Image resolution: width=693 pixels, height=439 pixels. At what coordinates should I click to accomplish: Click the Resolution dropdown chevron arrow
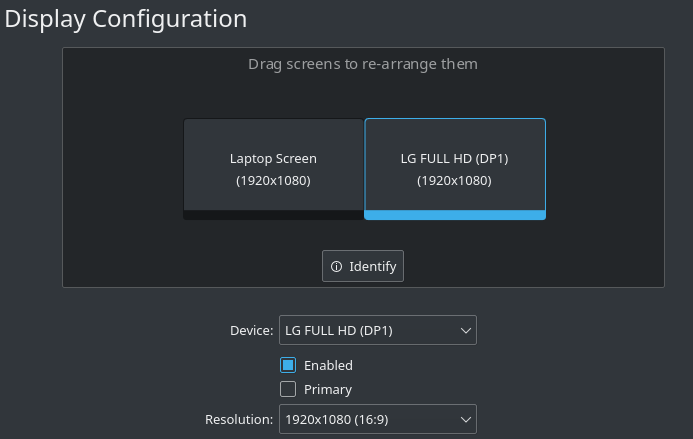[465, 419]
